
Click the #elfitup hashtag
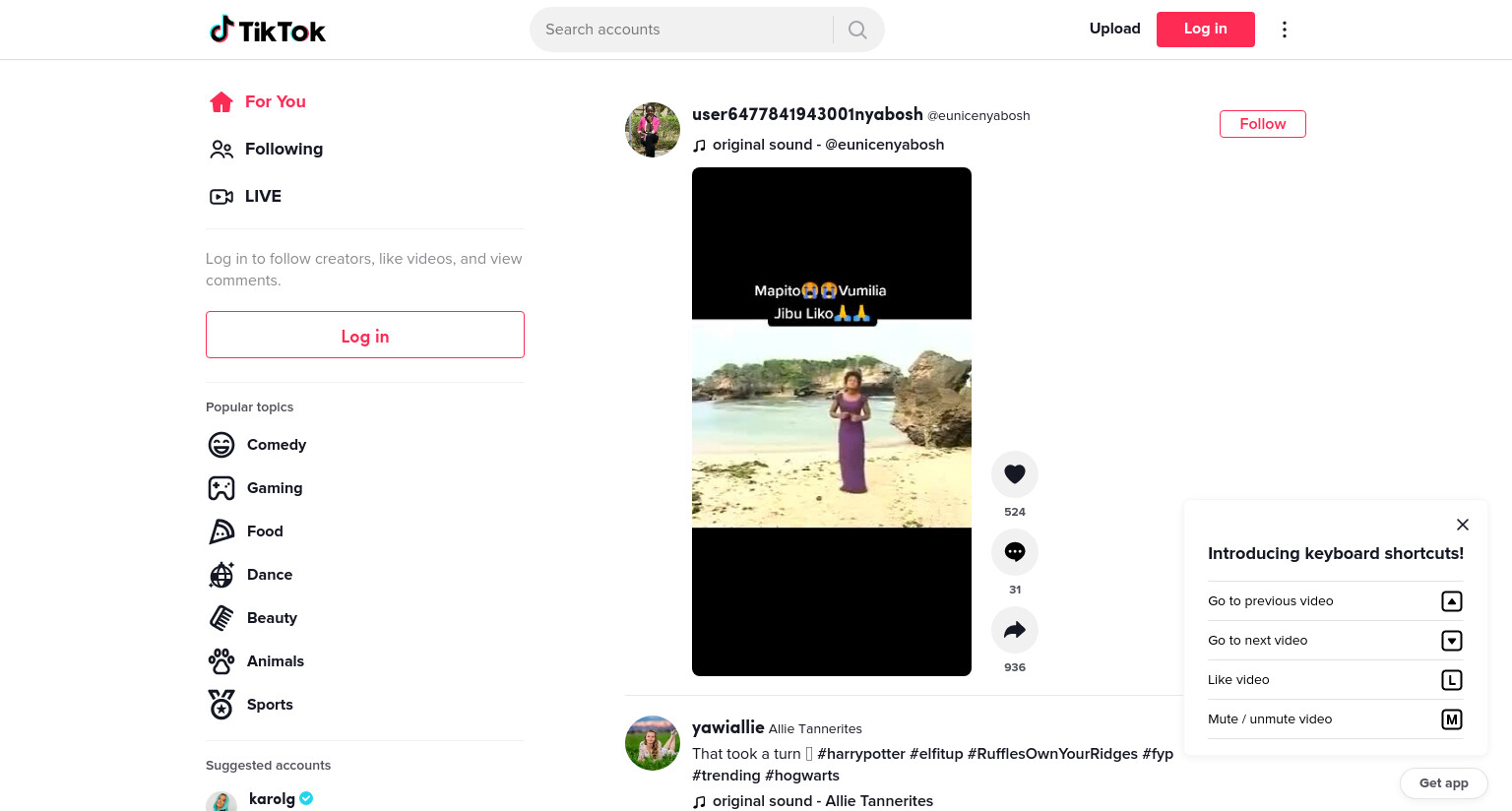(x=936, y=754)
